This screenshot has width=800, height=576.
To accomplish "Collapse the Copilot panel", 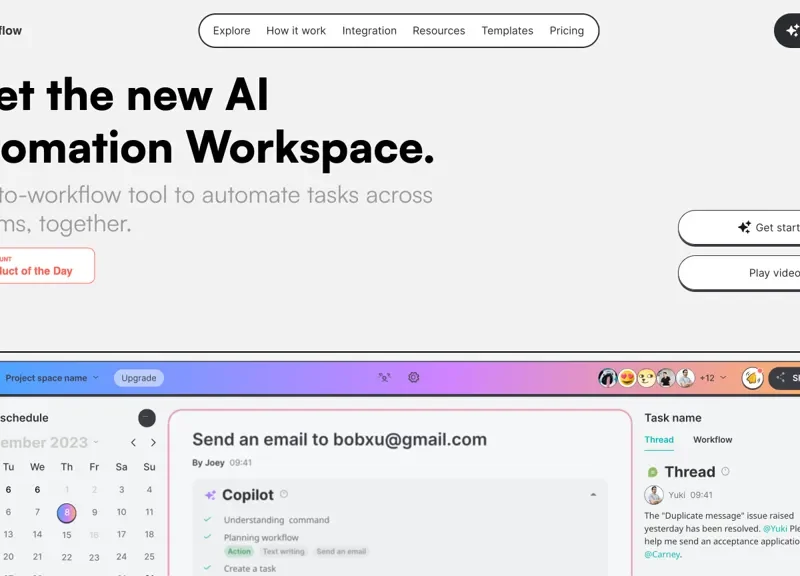I will pyautogui.click(x=593, y=495).
